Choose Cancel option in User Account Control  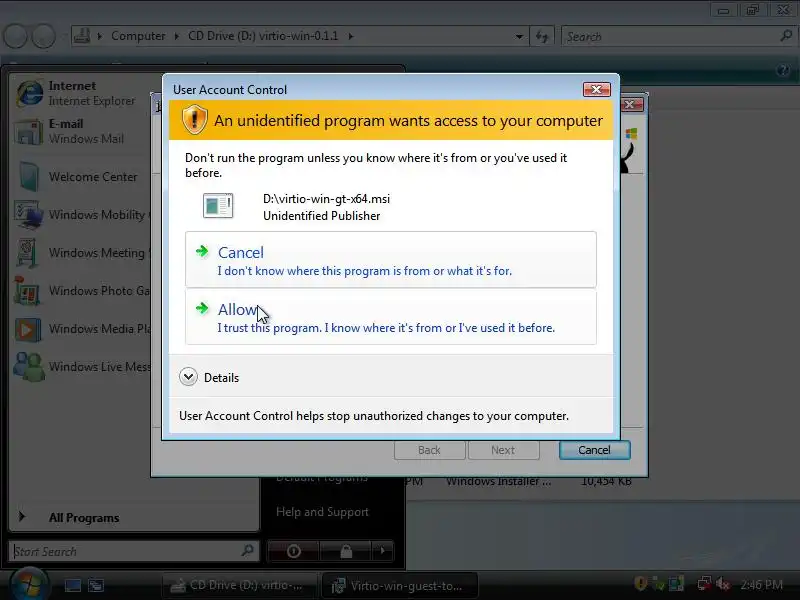[x=391, y=260]
